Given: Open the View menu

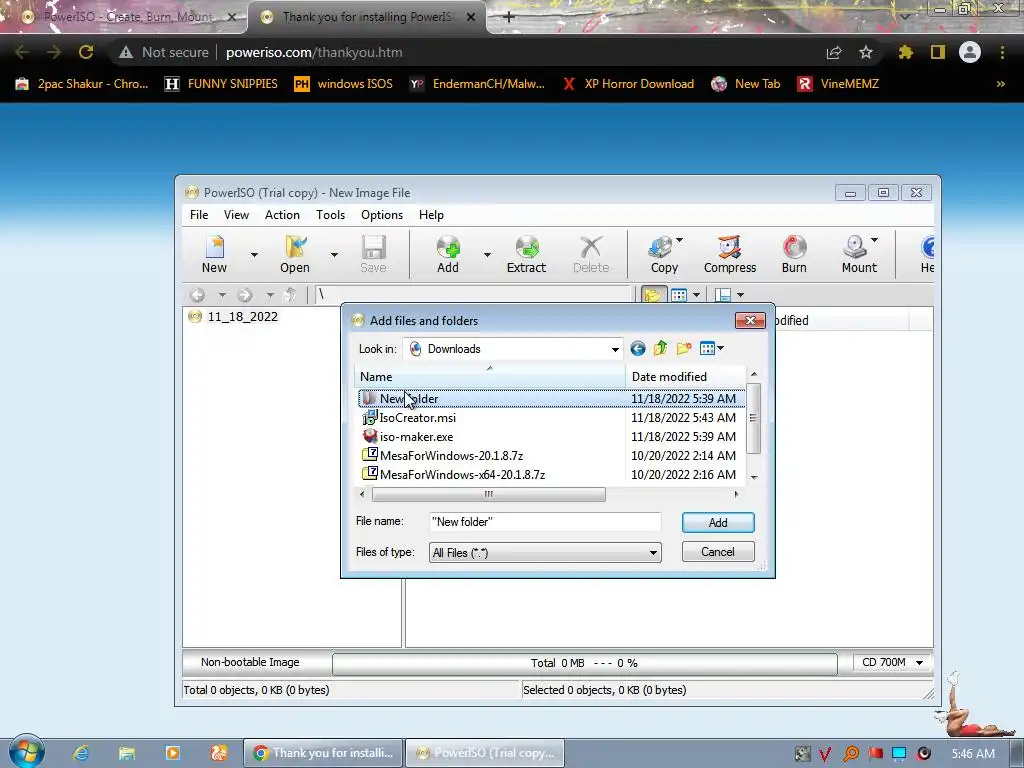Looking at the screenshot, I should coord(236,215).
